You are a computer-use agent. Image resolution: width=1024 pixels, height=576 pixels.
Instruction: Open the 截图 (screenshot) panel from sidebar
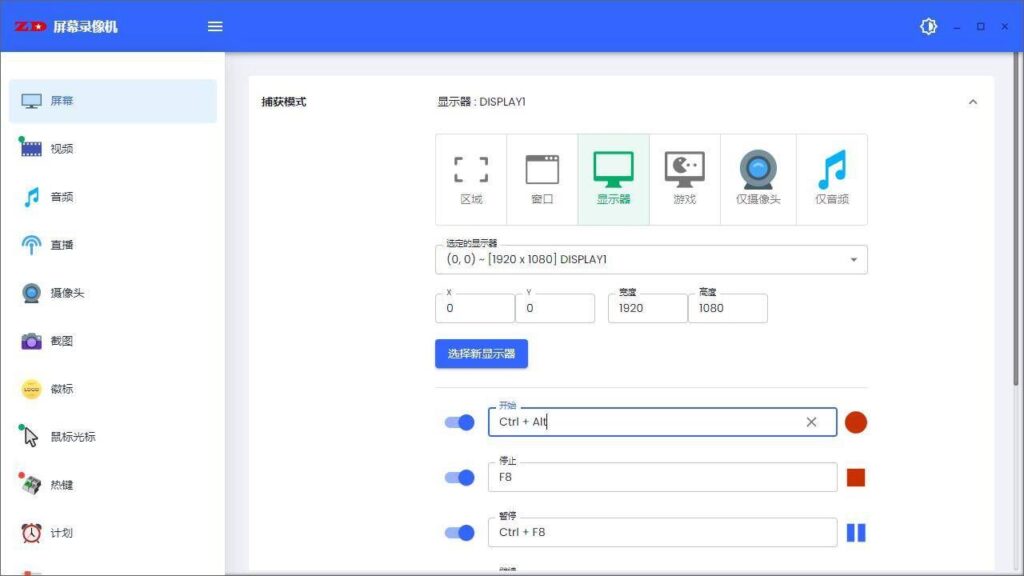click(x=58, y=340)
